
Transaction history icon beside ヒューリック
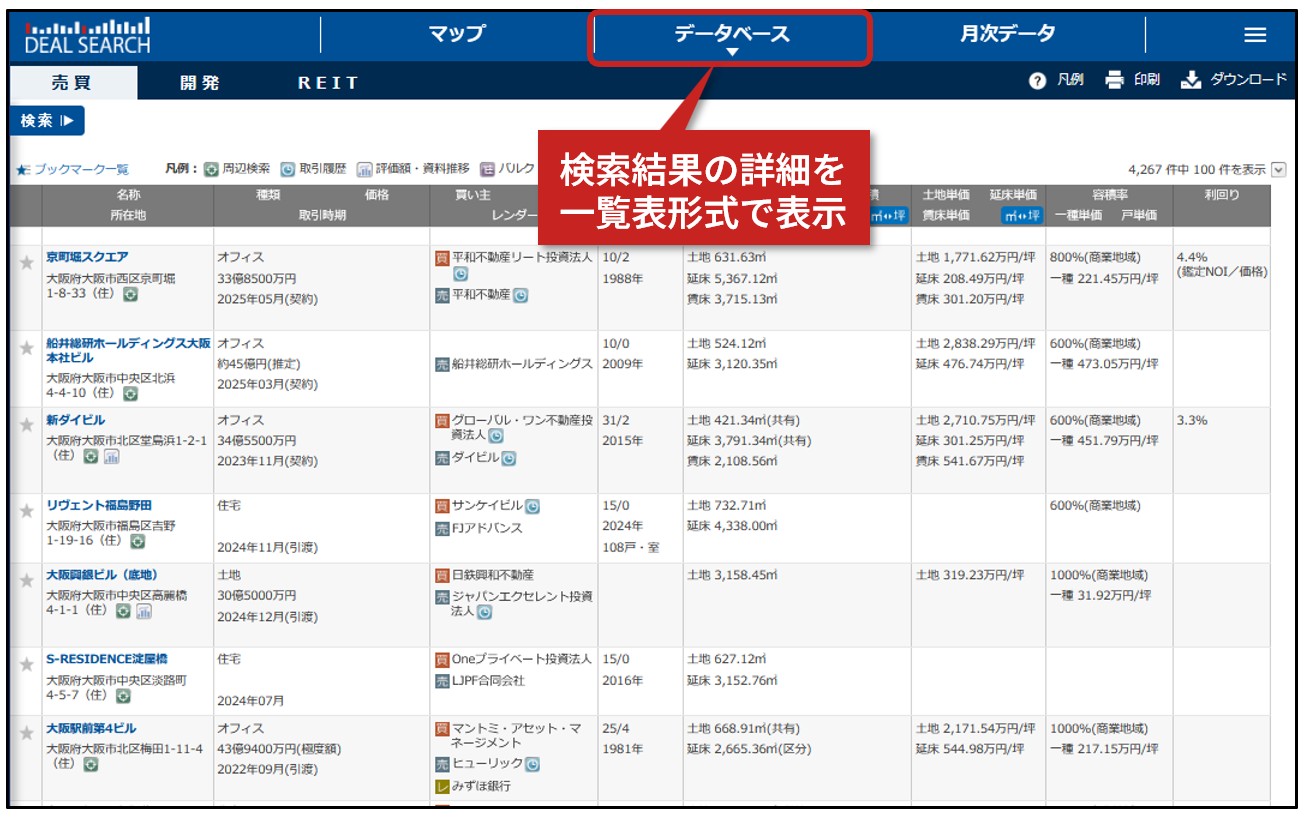coord(532,764)
